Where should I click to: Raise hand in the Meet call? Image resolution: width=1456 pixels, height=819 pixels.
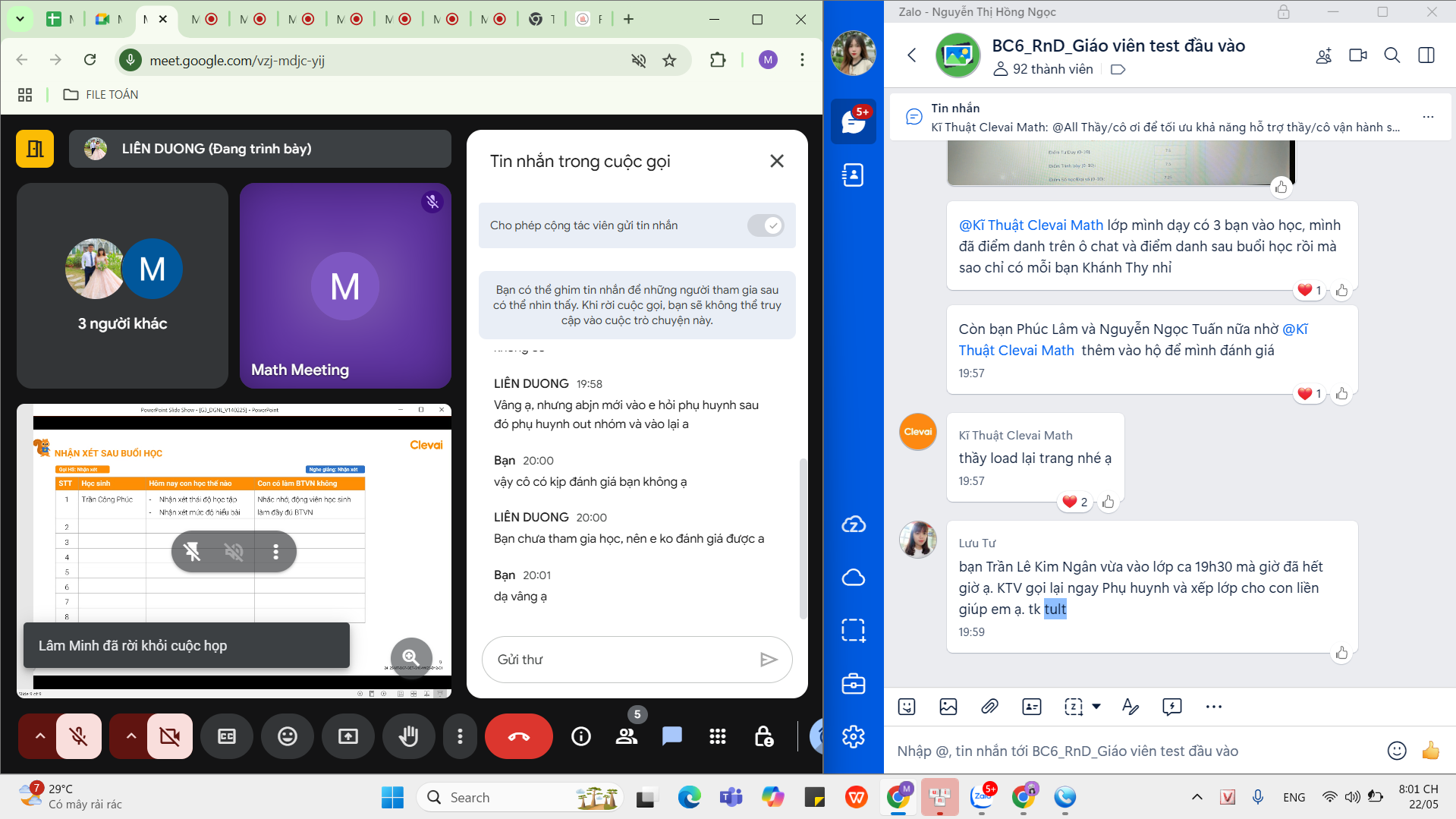pos(409,736)
